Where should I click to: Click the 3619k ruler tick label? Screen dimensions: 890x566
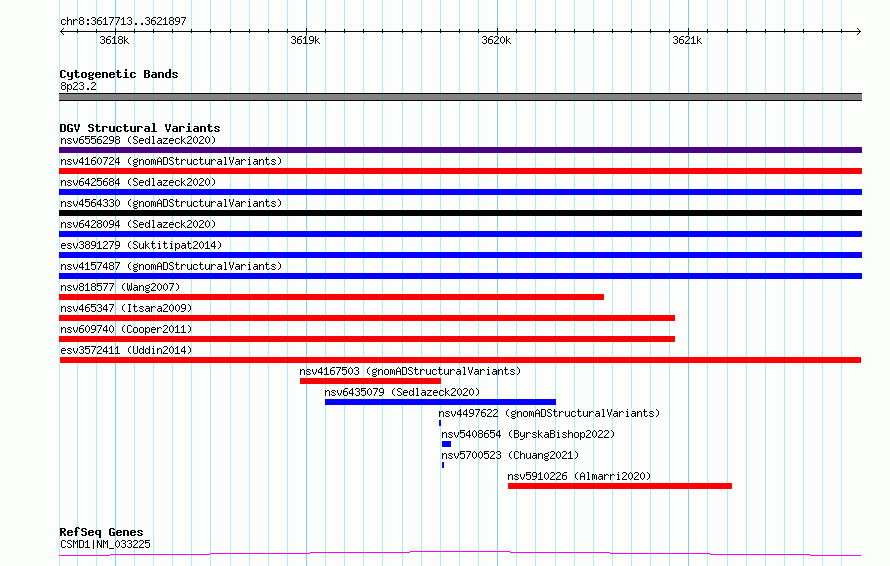click(305, 40)
